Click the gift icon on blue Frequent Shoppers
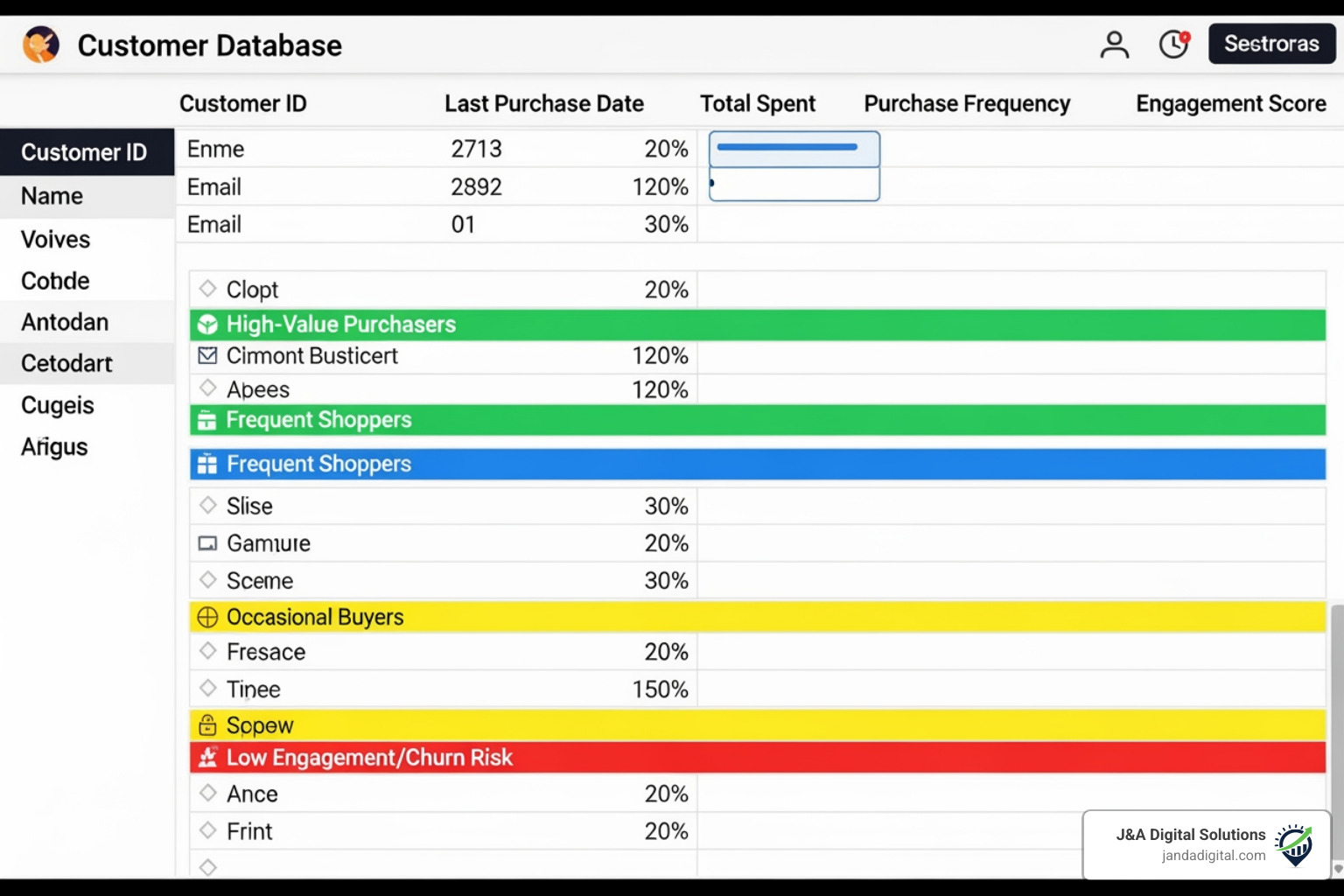 click(207, 464)
